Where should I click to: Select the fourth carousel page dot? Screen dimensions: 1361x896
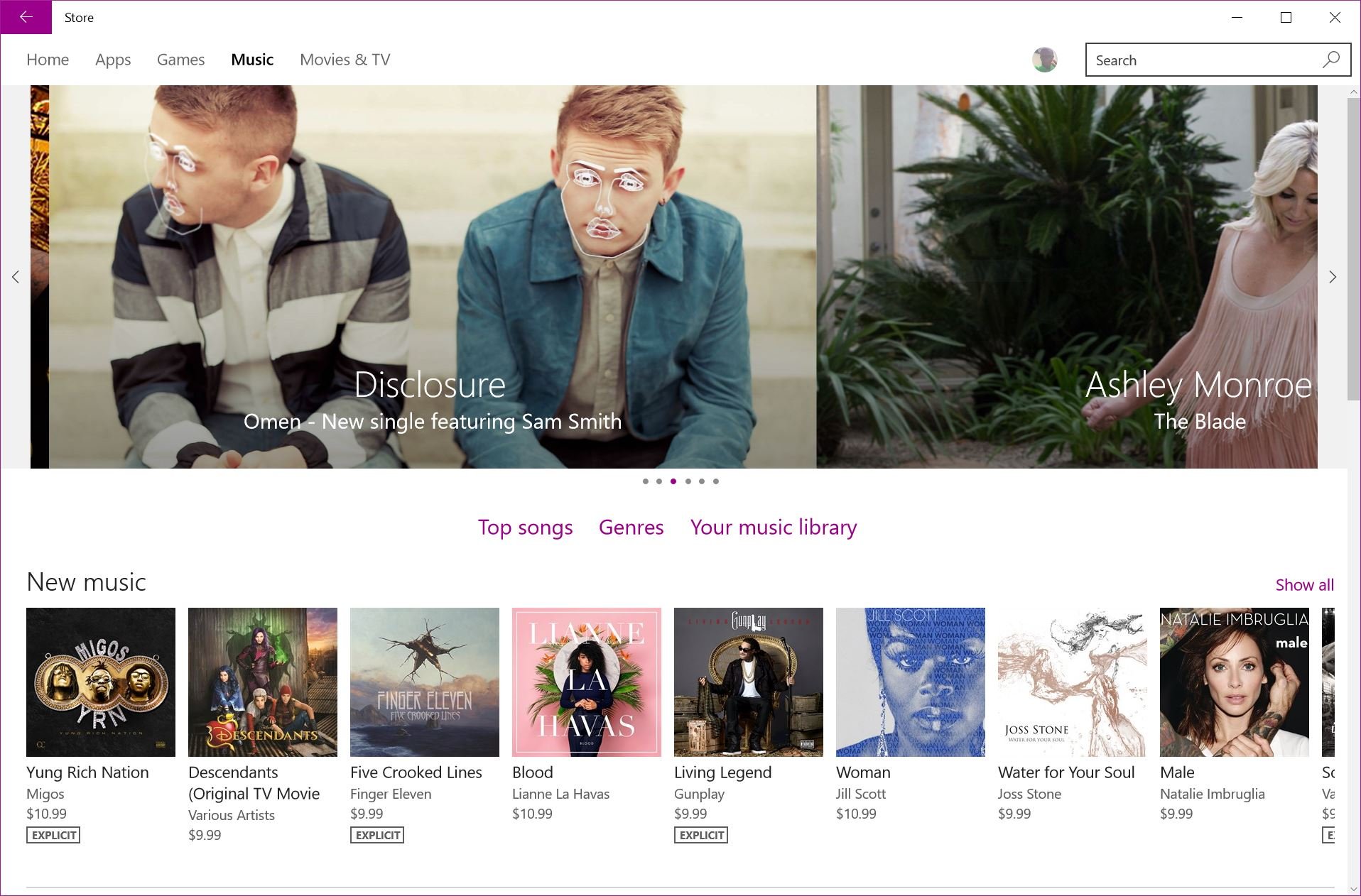(x=688, y=481)
